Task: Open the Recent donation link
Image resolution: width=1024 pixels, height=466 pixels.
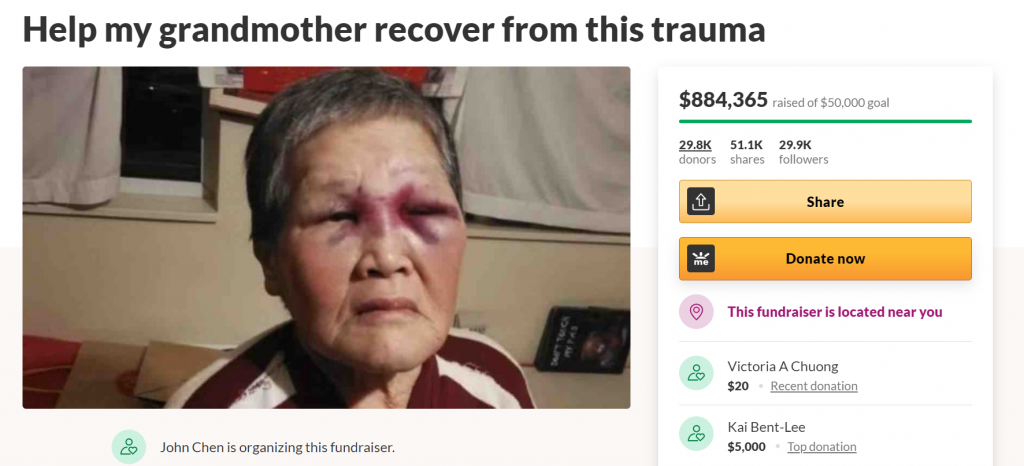Action: (814, 386)
